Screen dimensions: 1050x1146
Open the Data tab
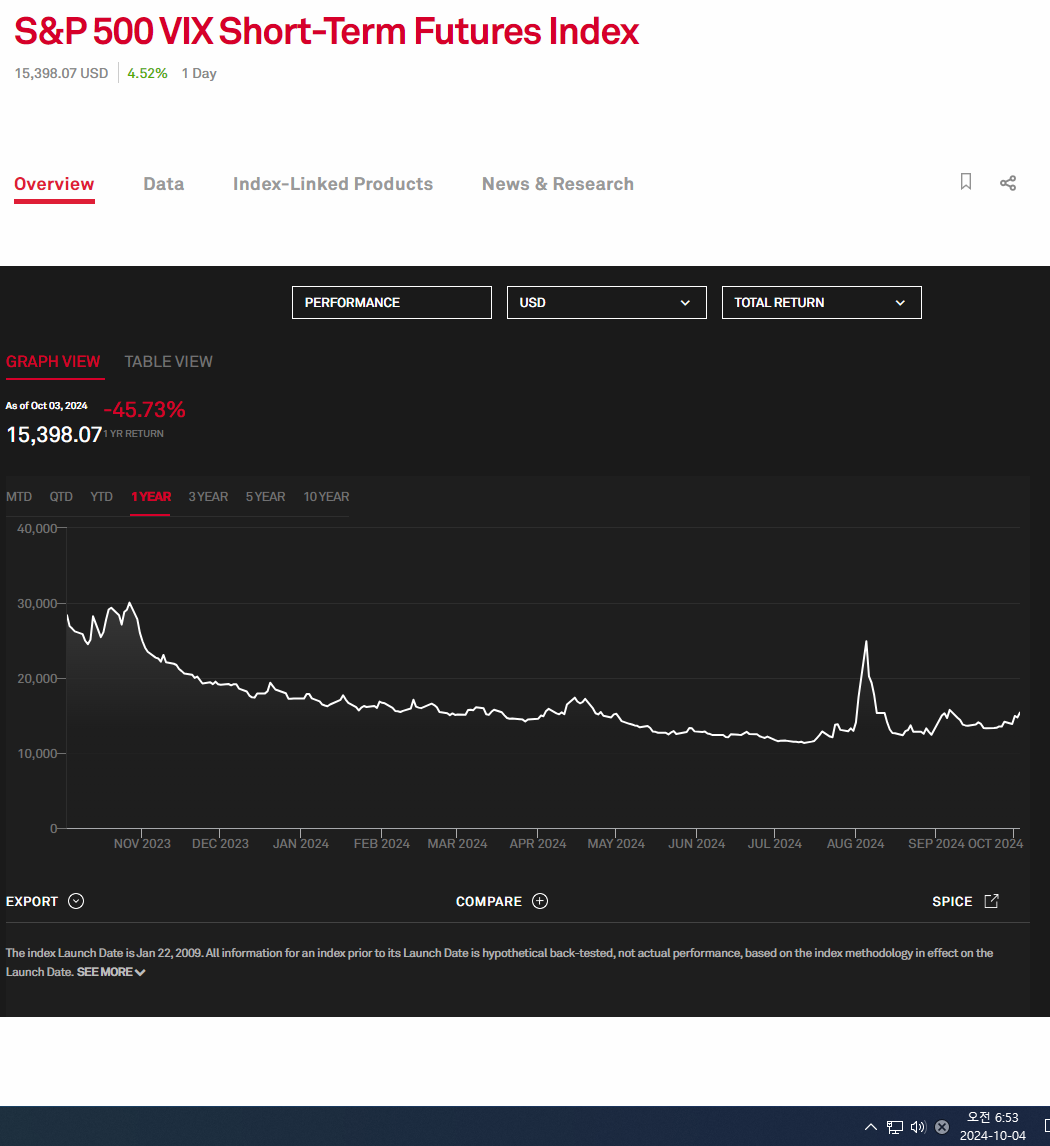point(164,183)
